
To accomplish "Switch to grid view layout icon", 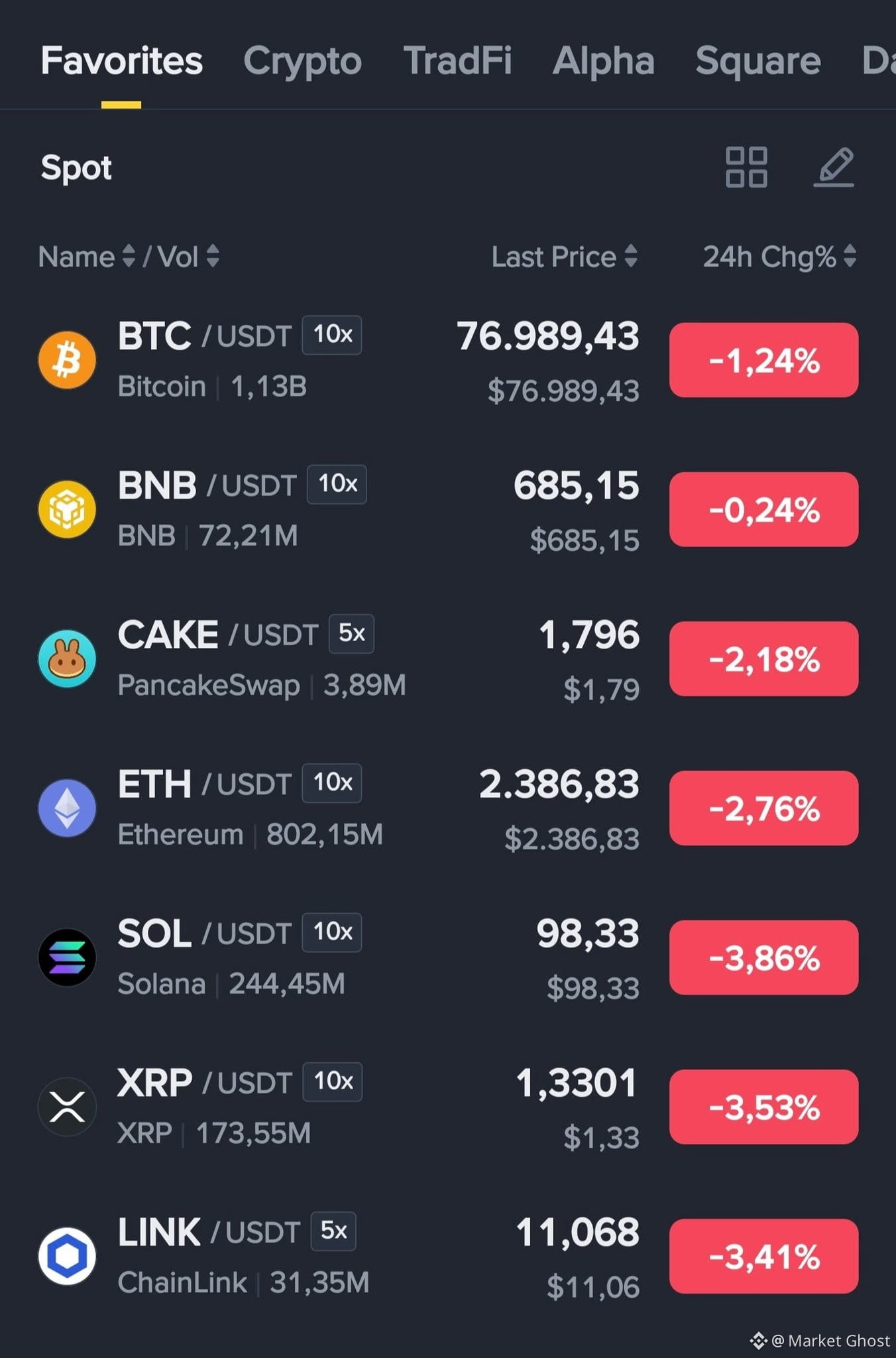I will click(x=746, y=167).
